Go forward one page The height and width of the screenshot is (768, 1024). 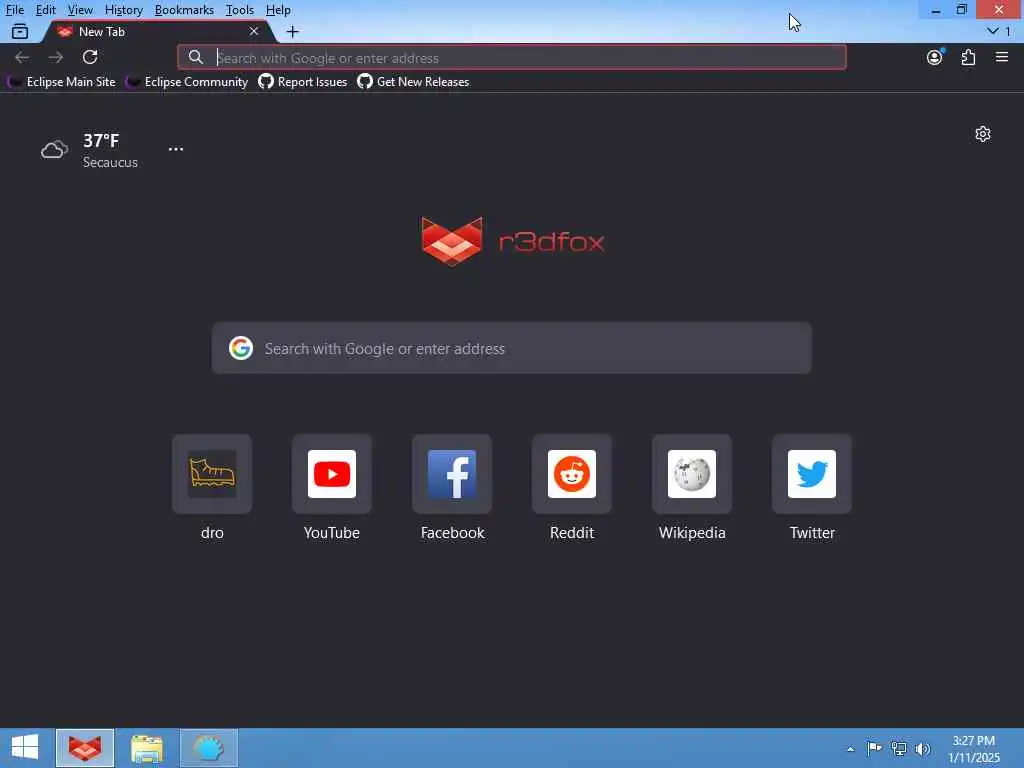click(56, 57)
